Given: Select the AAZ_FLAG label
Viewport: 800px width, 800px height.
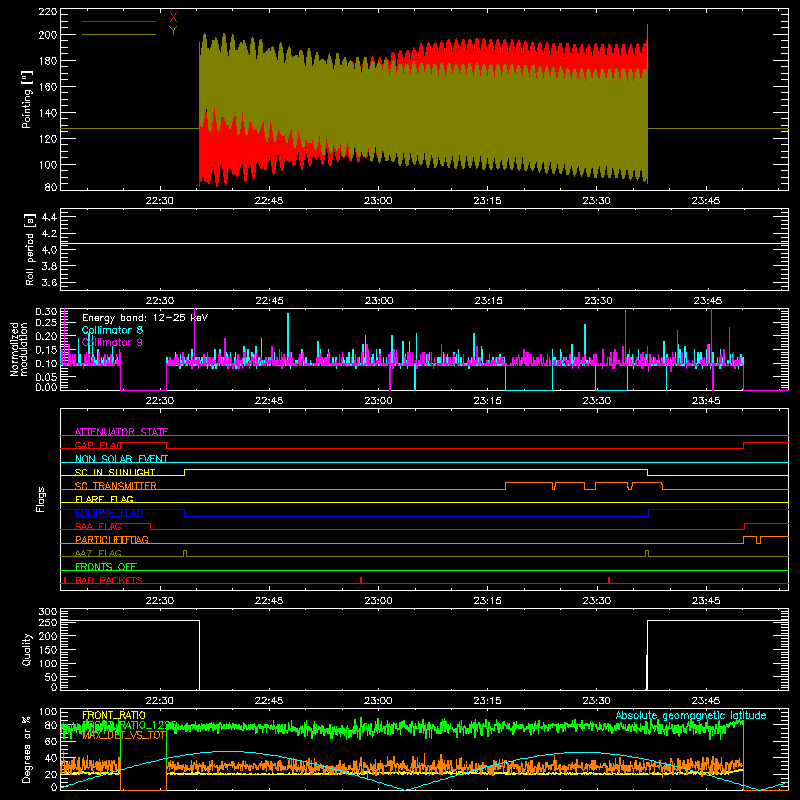Looking at the screenshot, I should tap(98, 553).
